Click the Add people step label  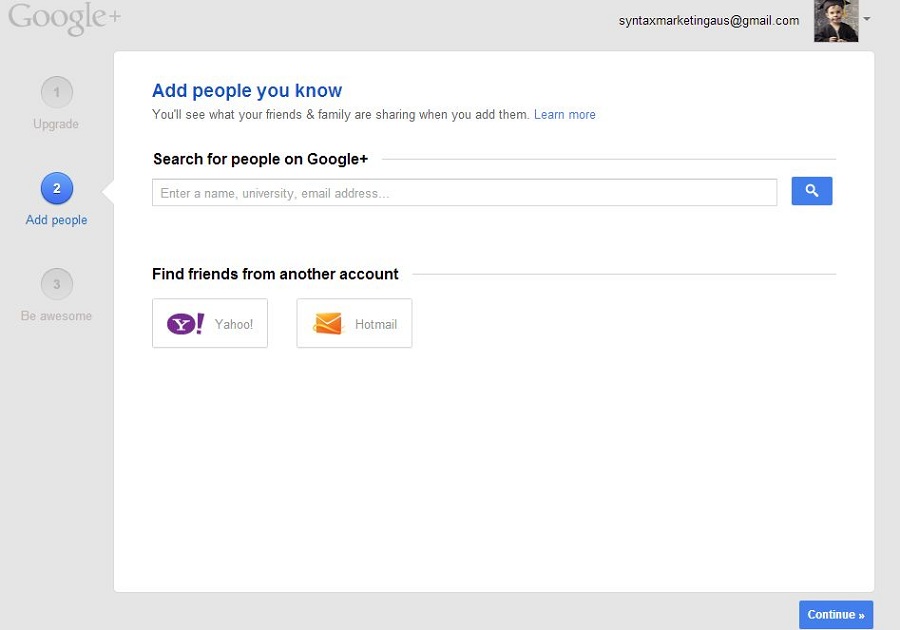[x=56, y=220]
